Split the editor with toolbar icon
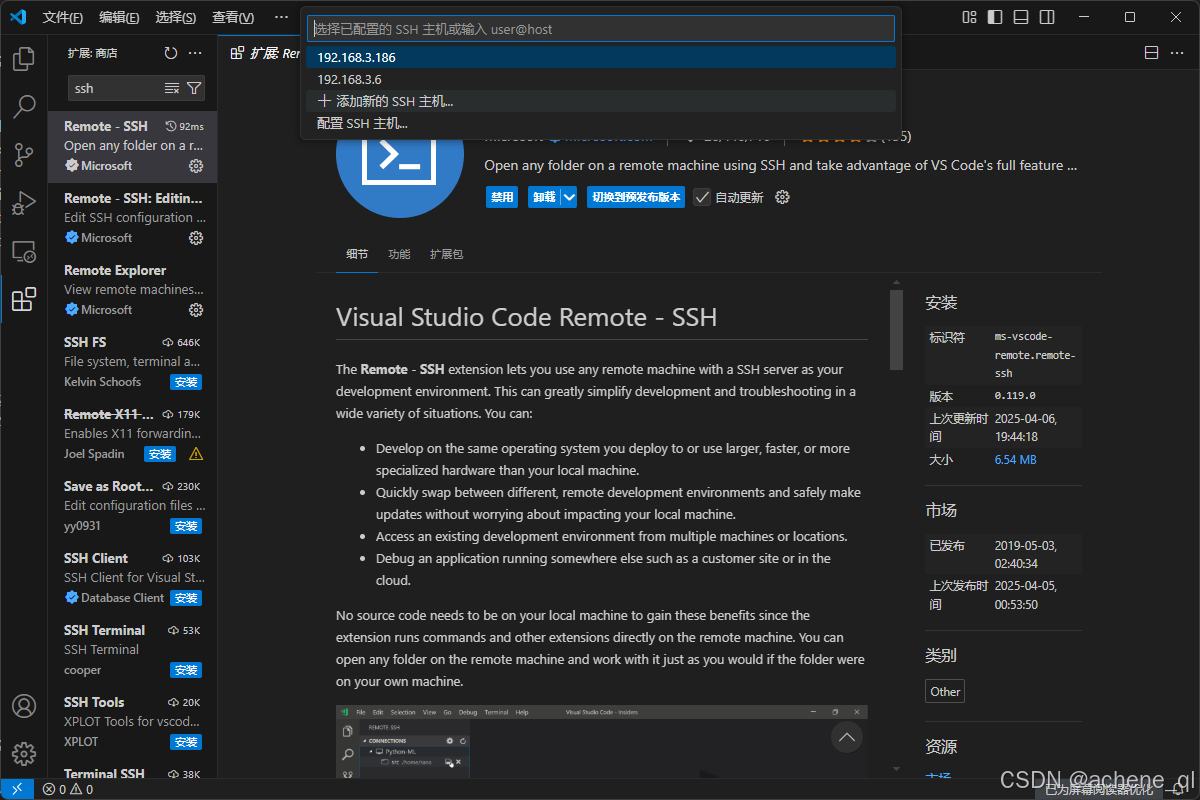1200x800 pixels. 1151,53
